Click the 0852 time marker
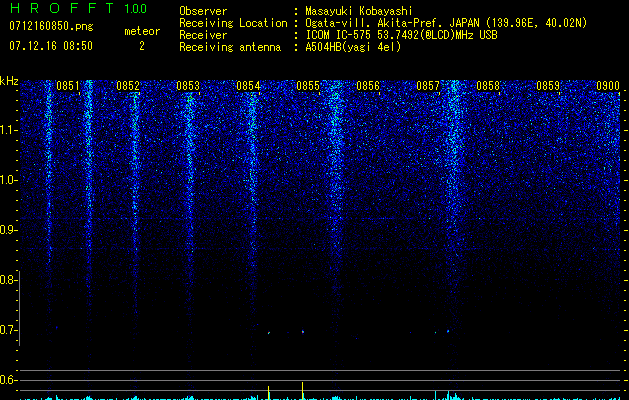This screenshot has height=400, width=629. pos(128,86)
